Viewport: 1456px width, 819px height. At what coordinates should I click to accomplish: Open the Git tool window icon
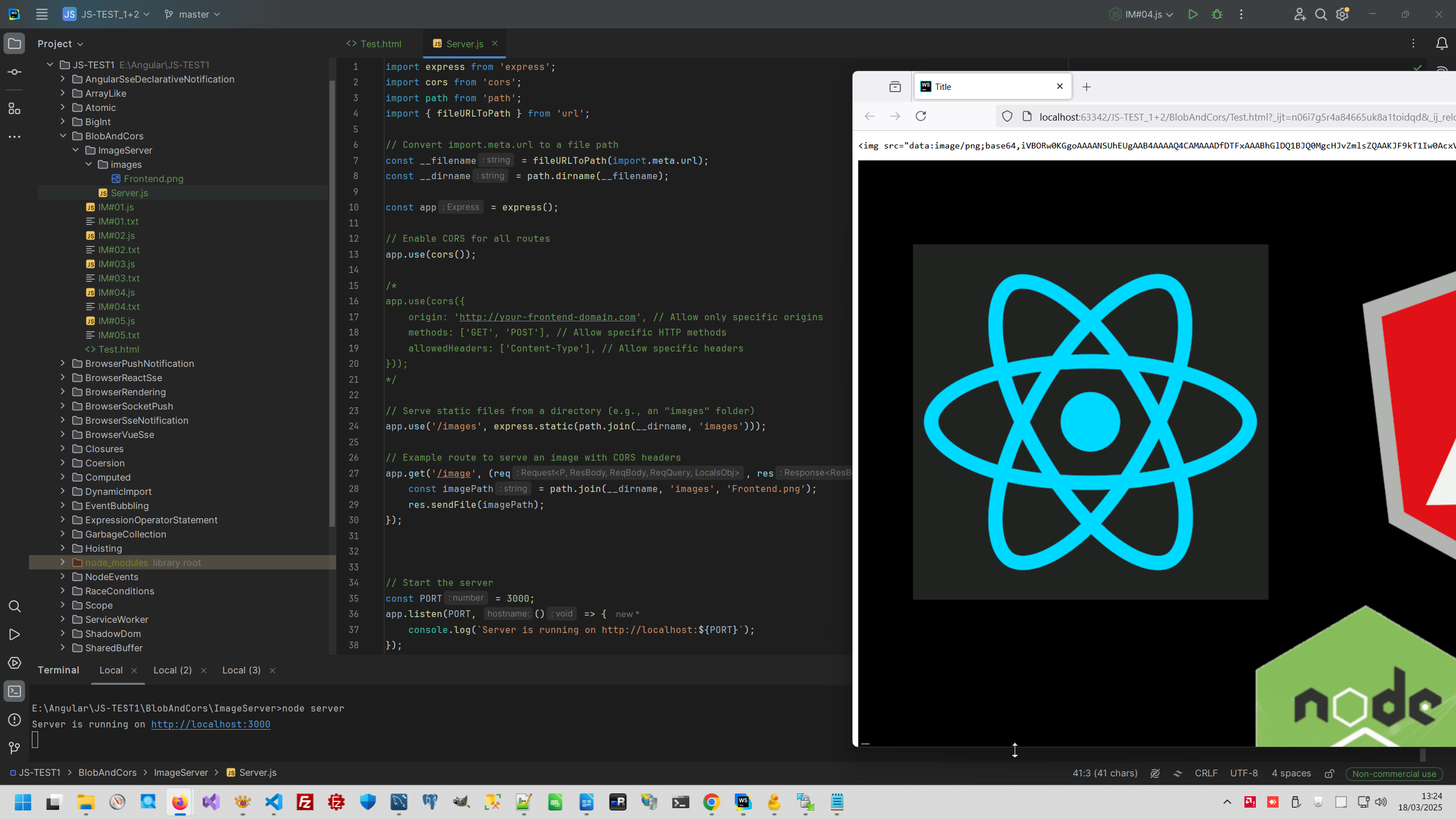click(x=15, y=748)
